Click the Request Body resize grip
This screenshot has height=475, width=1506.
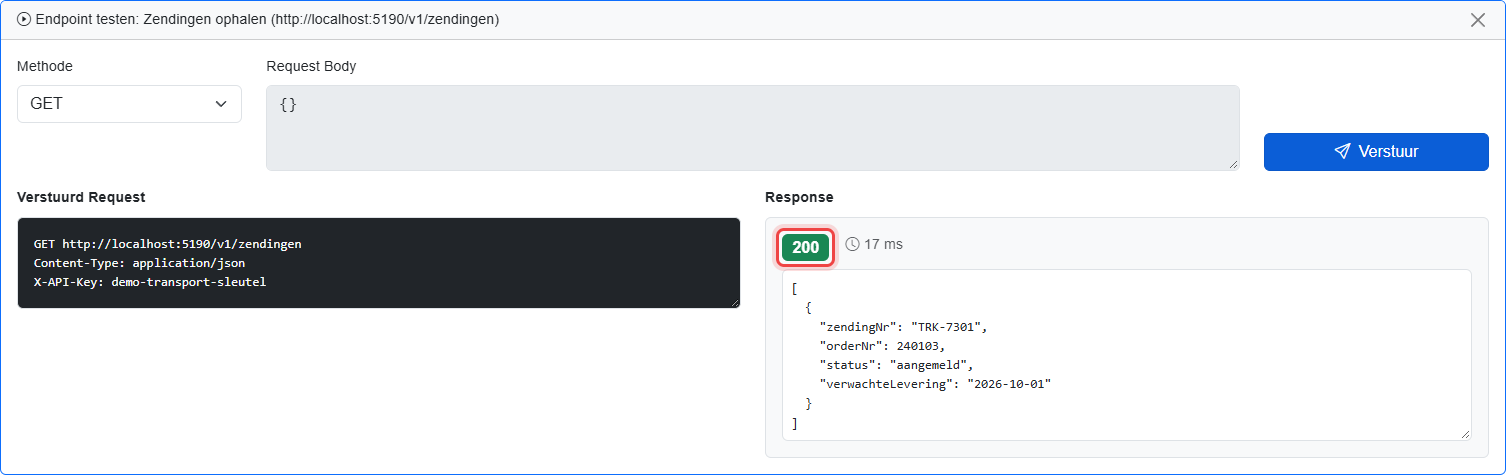tap(1233, 164)
